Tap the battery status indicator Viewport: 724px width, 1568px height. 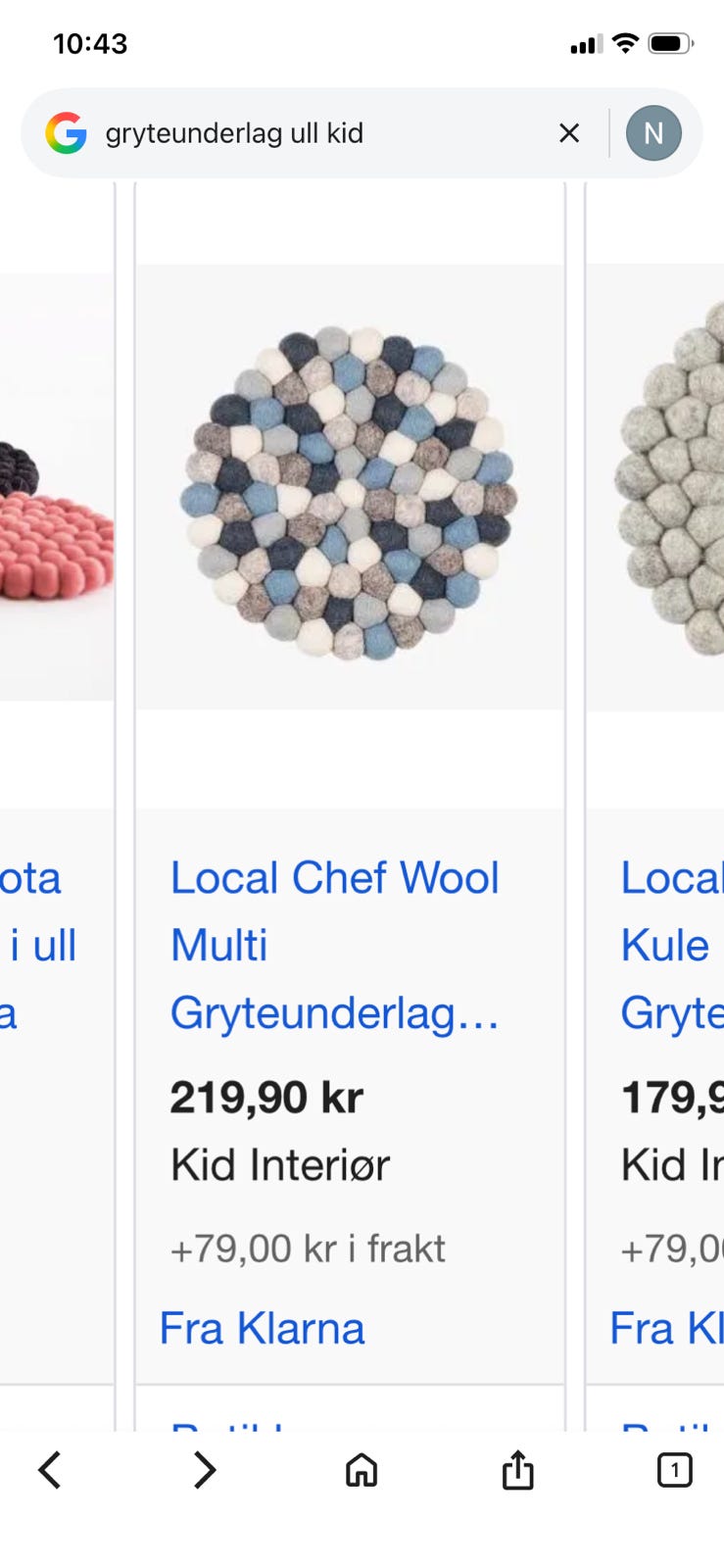click(671, 43)
